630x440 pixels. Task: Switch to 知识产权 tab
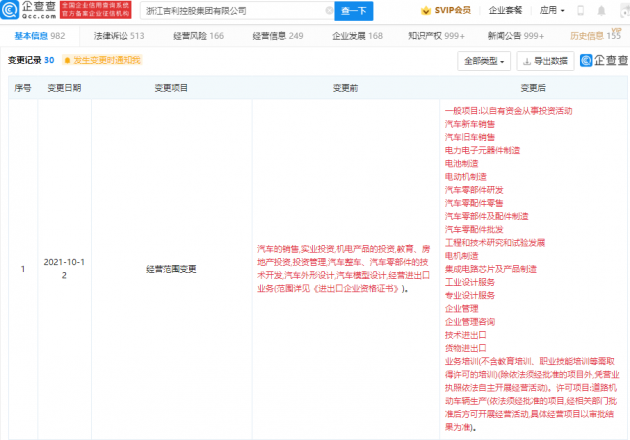pos(436,36)
